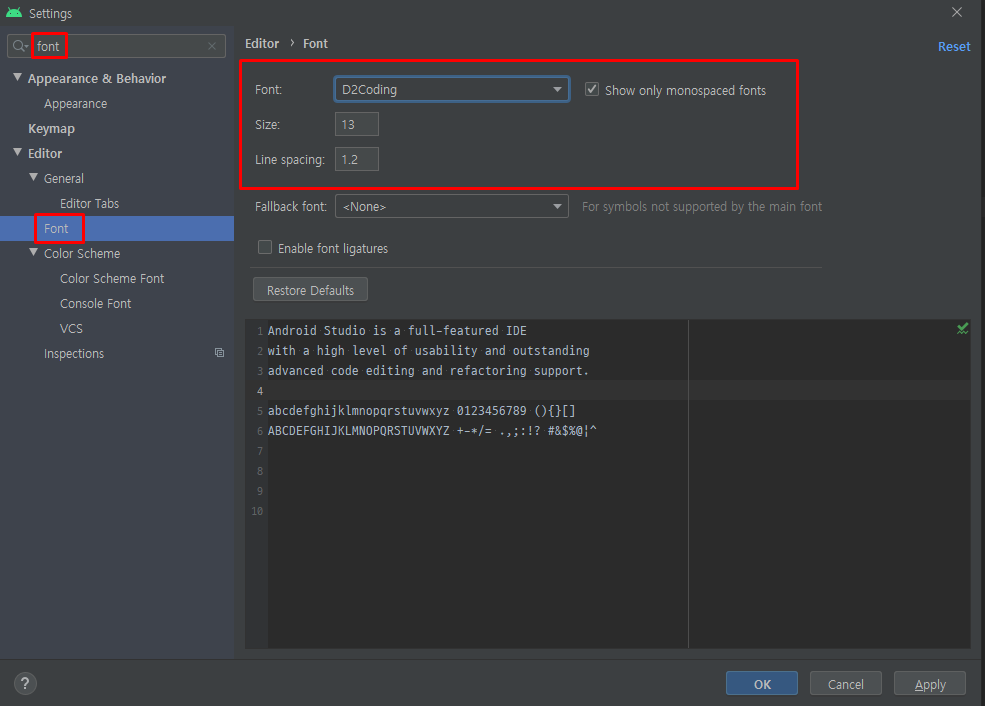Select Inspections in the settings tree
985x706 pixels.
click(73, 354)
